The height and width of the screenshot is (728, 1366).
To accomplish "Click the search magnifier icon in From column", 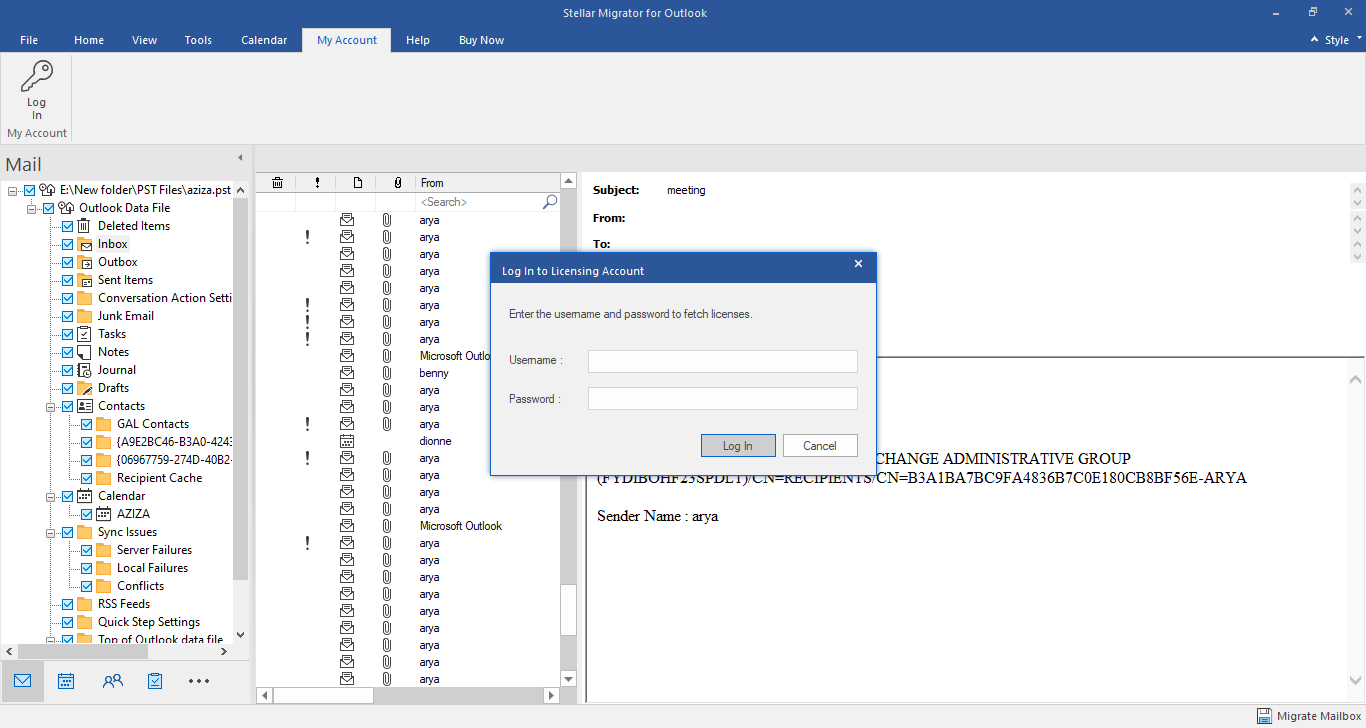I will click(x=549, y=202).
